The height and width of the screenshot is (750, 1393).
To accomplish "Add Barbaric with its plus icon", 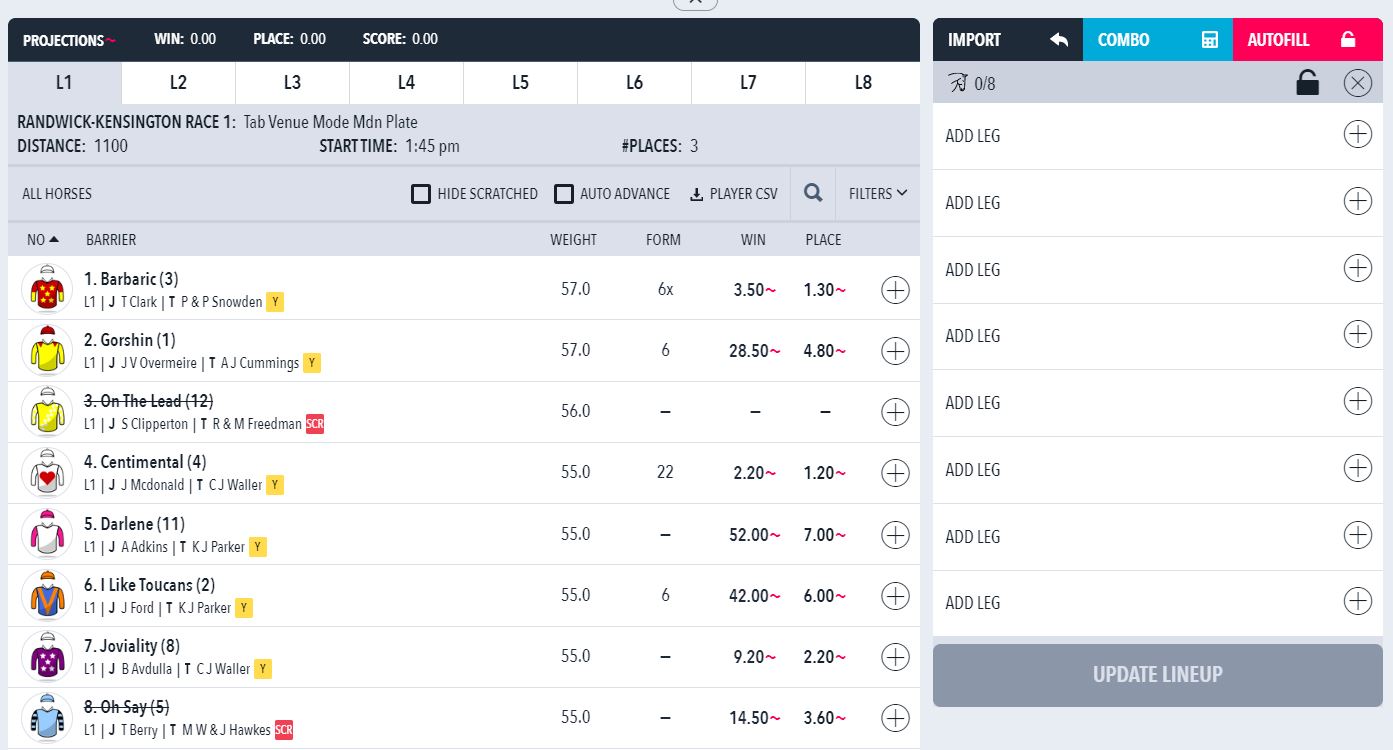I will [x=895, y=290].
